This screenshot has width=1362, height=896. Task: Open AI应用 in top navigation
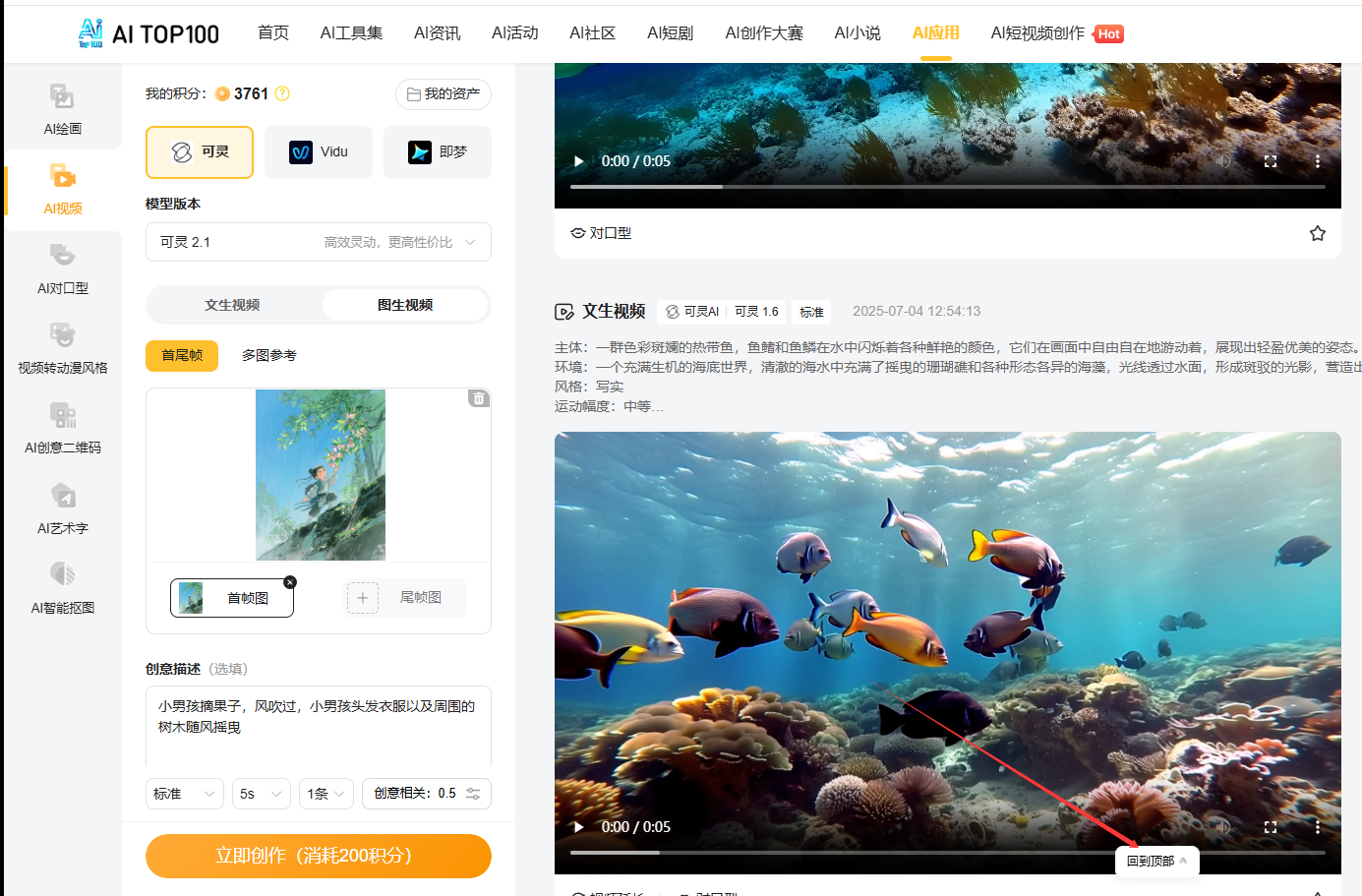click(x=936, y=33)
